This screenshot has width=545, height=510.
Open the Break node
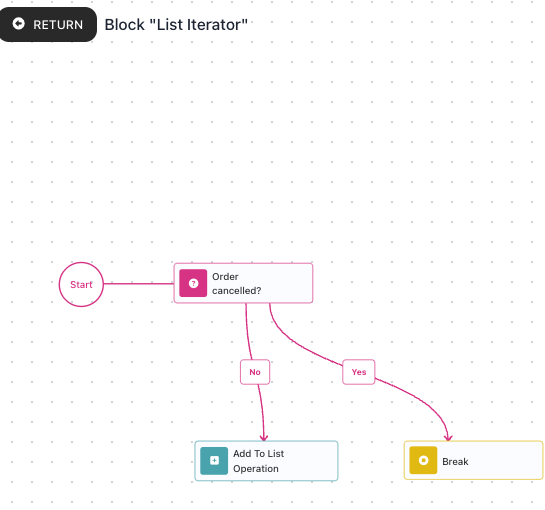point(474,460)
